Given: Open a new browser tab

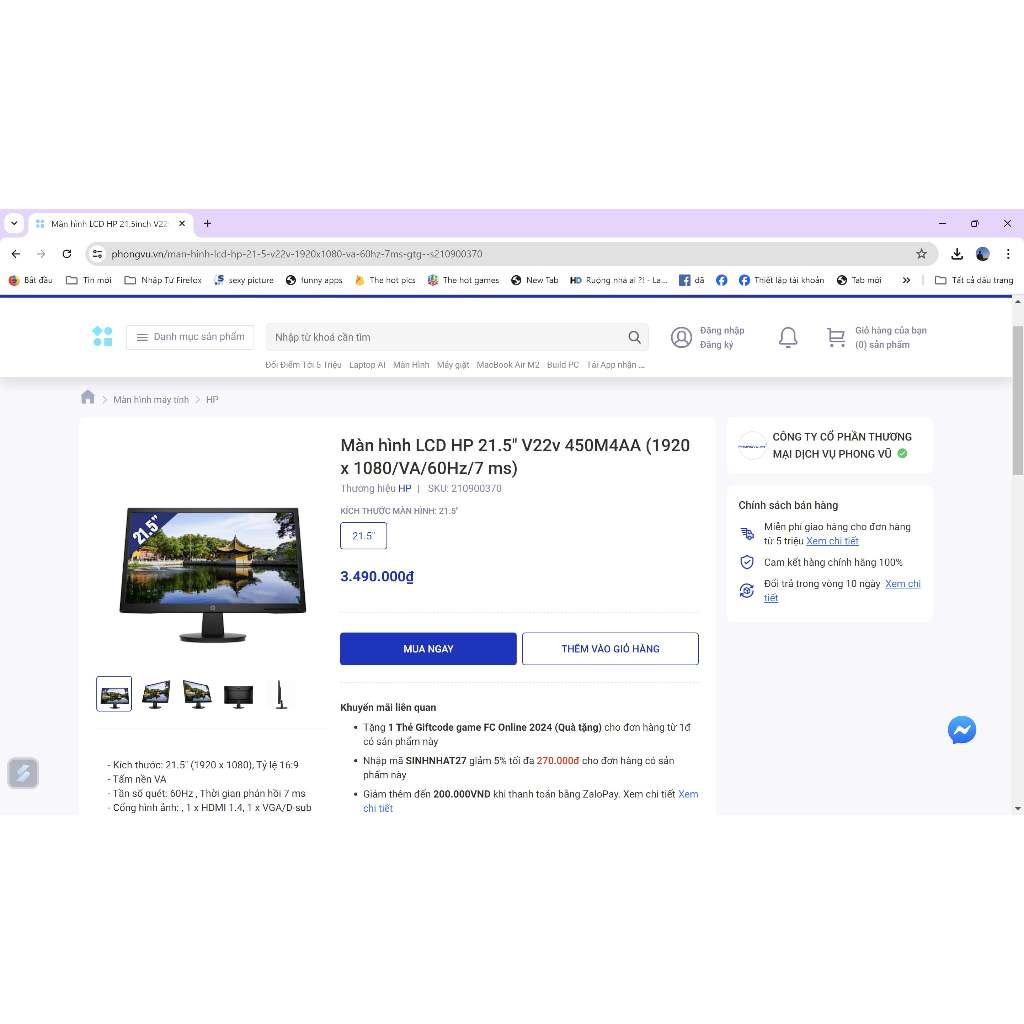Looking at the screenshot, I should click(x=208, y=224).
